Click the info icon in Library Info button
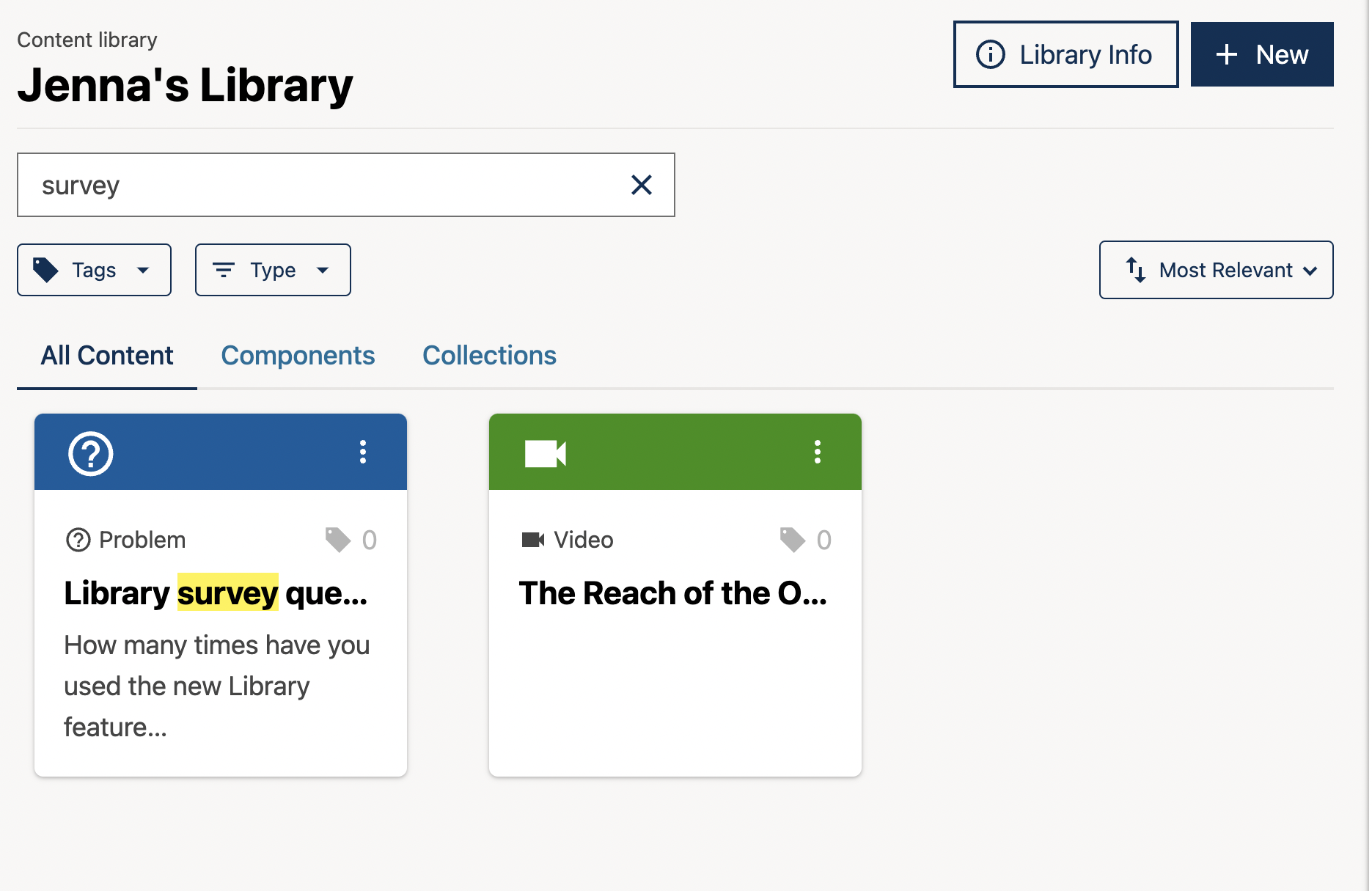The image size is (1372, 891). click(x=990, y=54)
